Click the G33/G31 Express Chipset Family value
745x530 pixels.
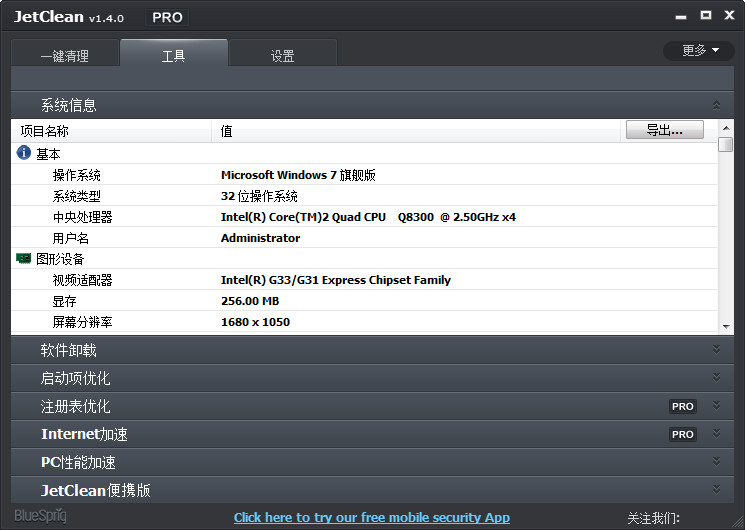(x=336, y=280)
